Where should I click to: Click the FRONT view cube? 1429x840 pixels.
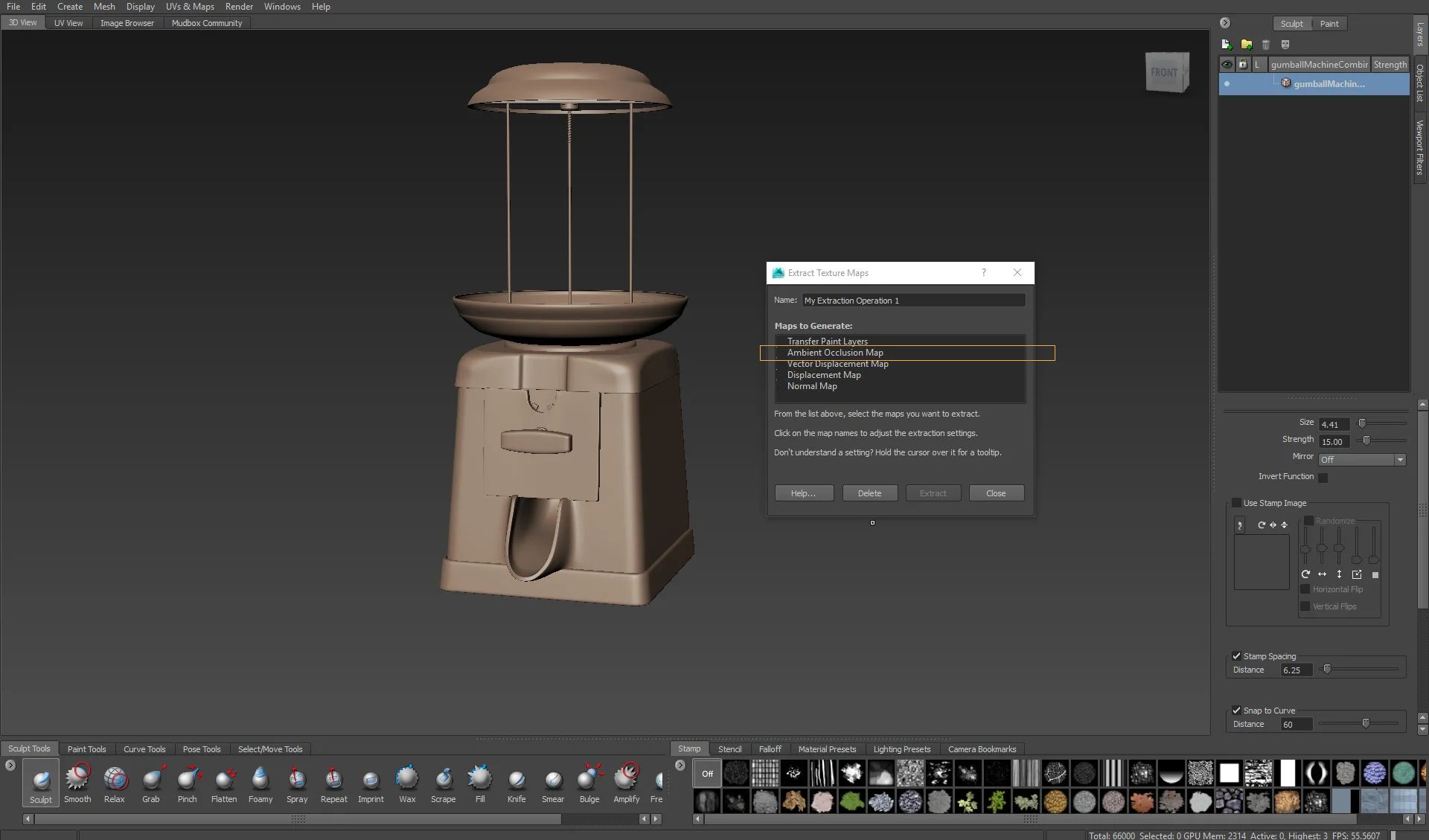click(1166, 72)
